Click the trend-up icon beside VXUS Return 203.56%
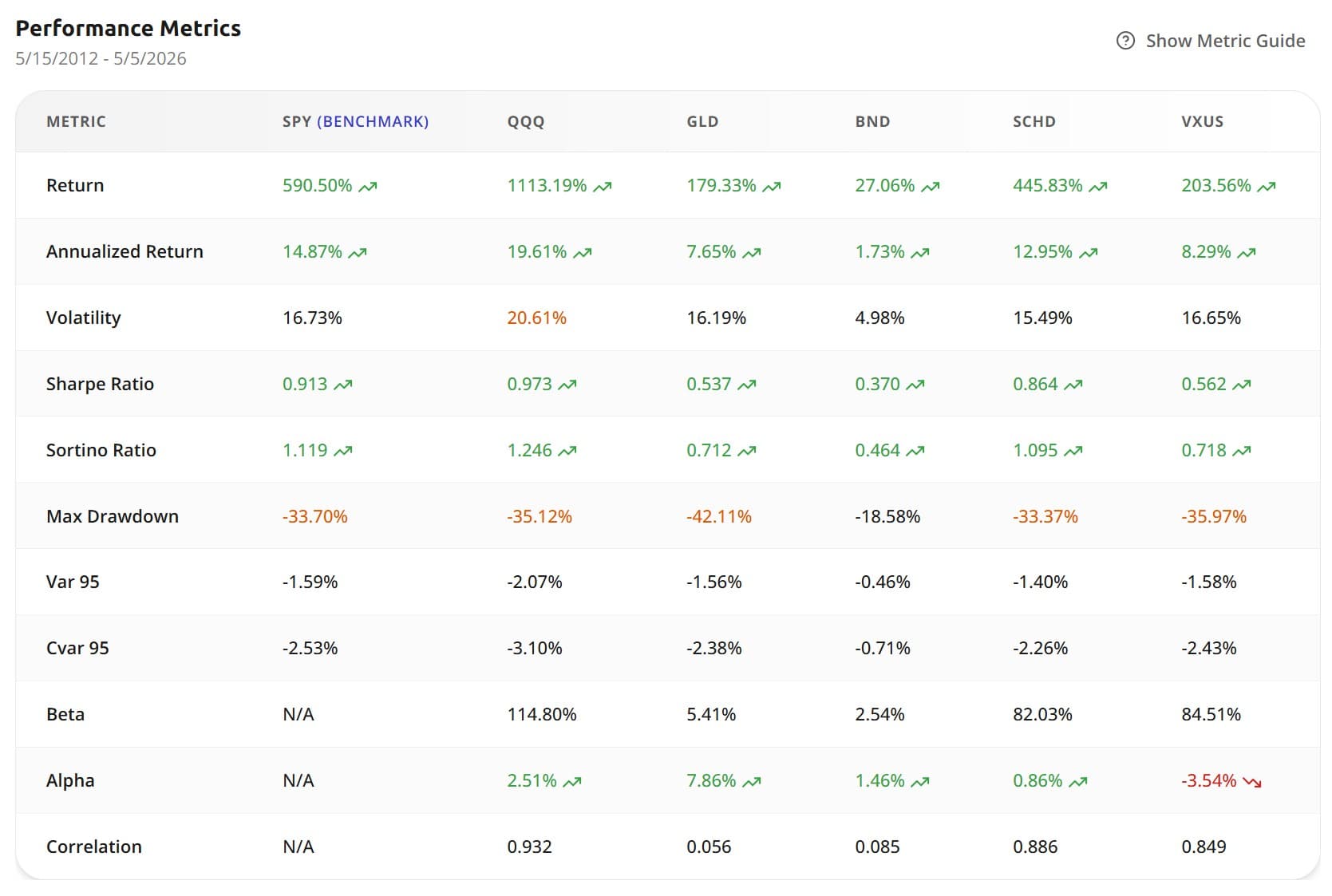The image size is (1332, 896). [1267, 187]
